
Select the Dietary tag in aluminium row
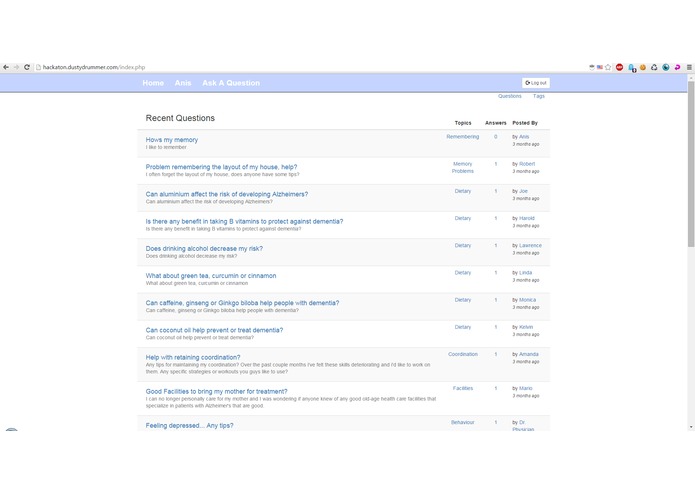pyautogui.click(x=463, y=191)
